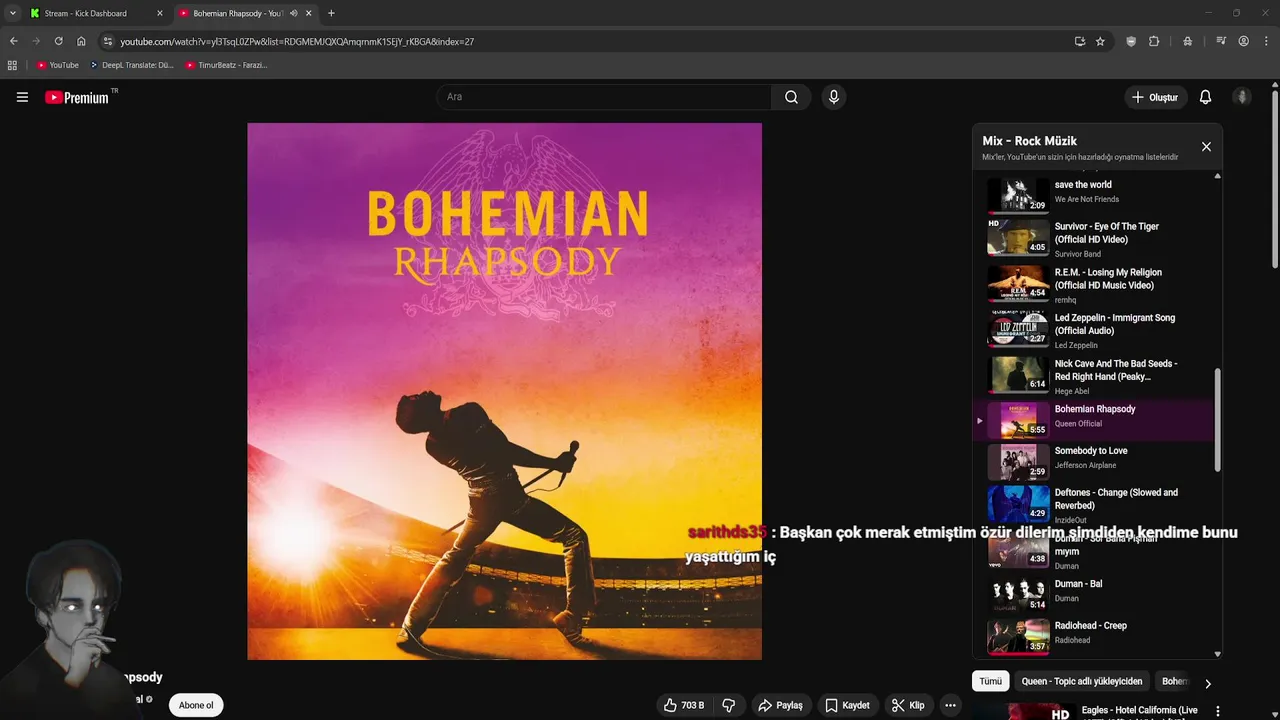Focus the Ara search field
The image size is (1280, 720).
click(604, 97)
